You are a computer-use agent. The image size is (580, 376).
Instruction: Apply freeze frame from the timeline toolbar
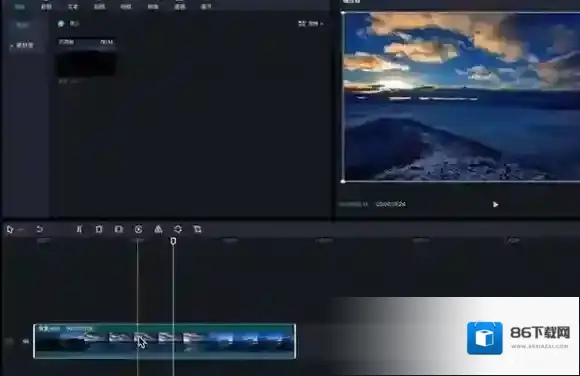(x=119, y=229)
